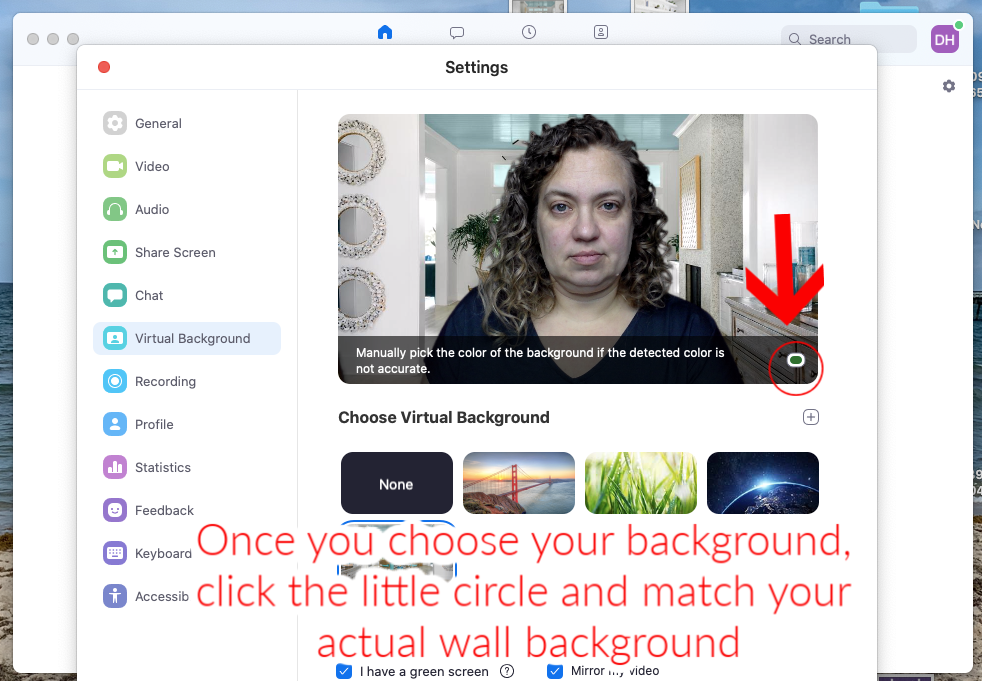Click the Search field in Zoom window
The width and height of the screenshot is (982, 681).
point(849,39)
